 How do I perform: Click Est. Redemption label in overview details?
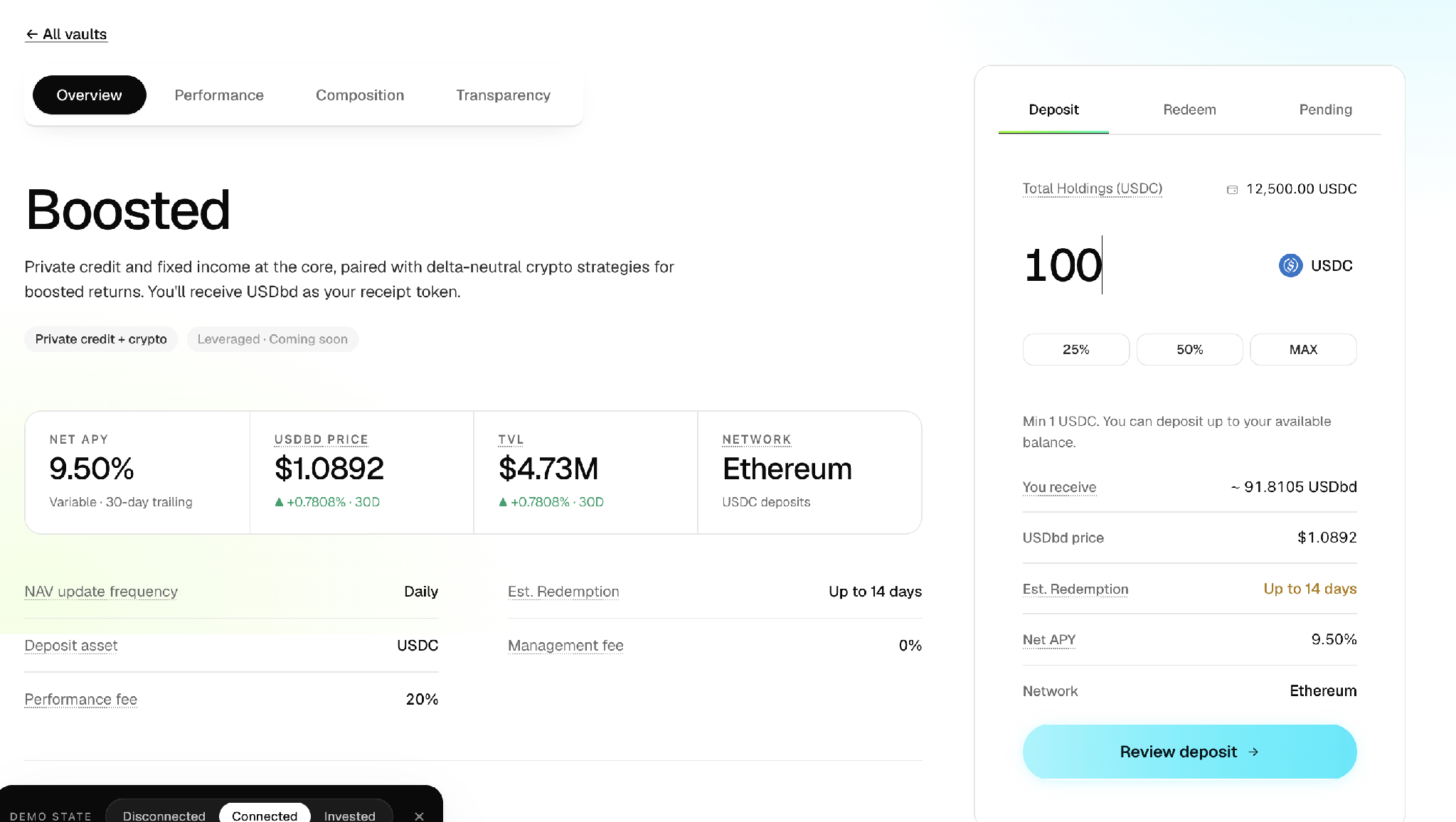[x=563, y=592]
